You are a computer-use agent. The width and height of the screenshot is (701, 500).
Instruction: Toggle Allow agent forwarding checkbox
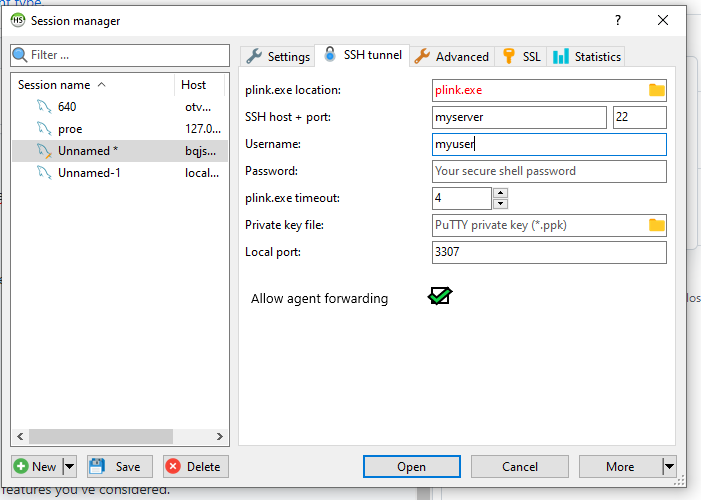[440, 296]
